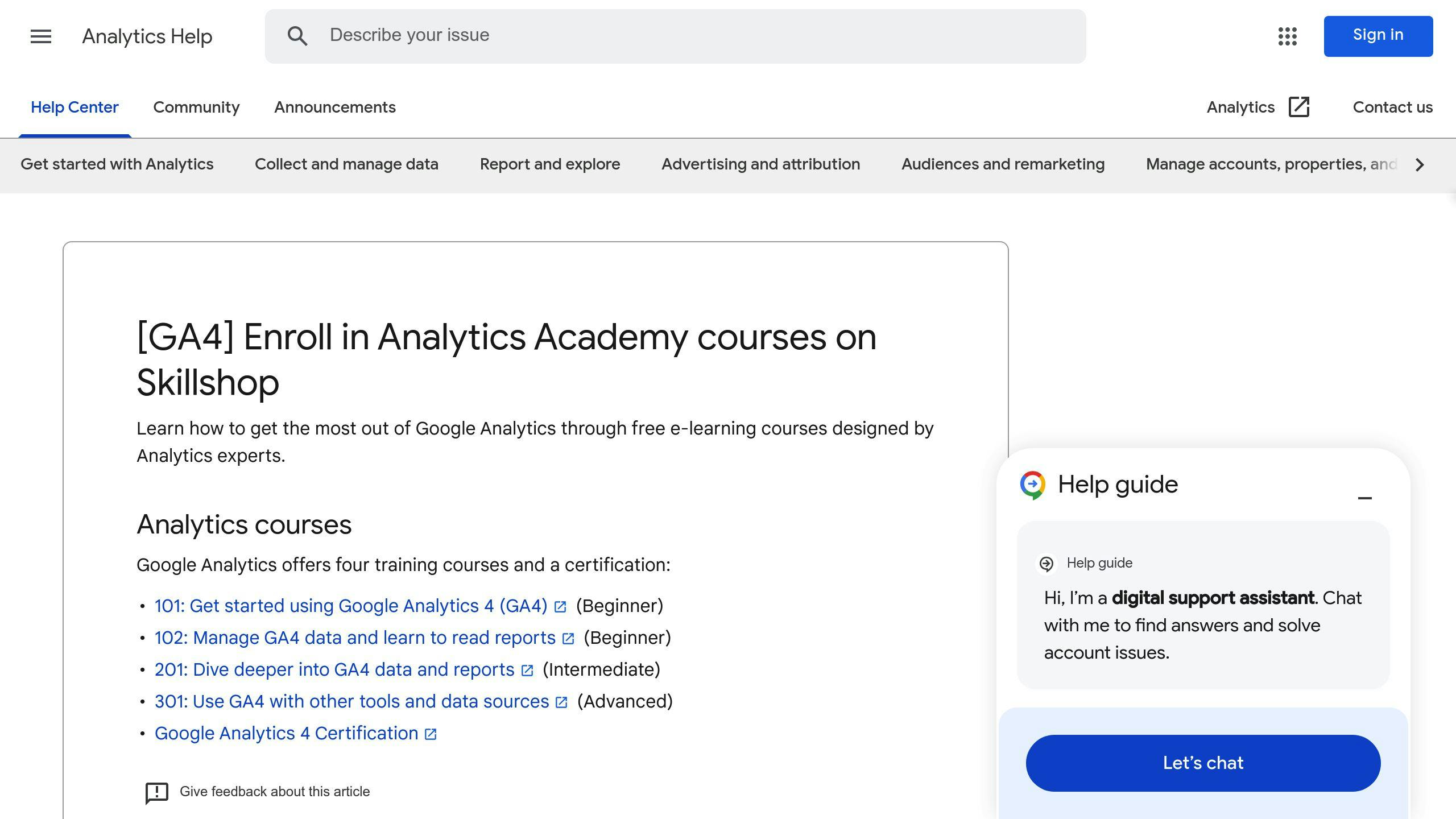Open Collect and manage data category
This screenshot has width=1456, height=819.
coord(346,164)
